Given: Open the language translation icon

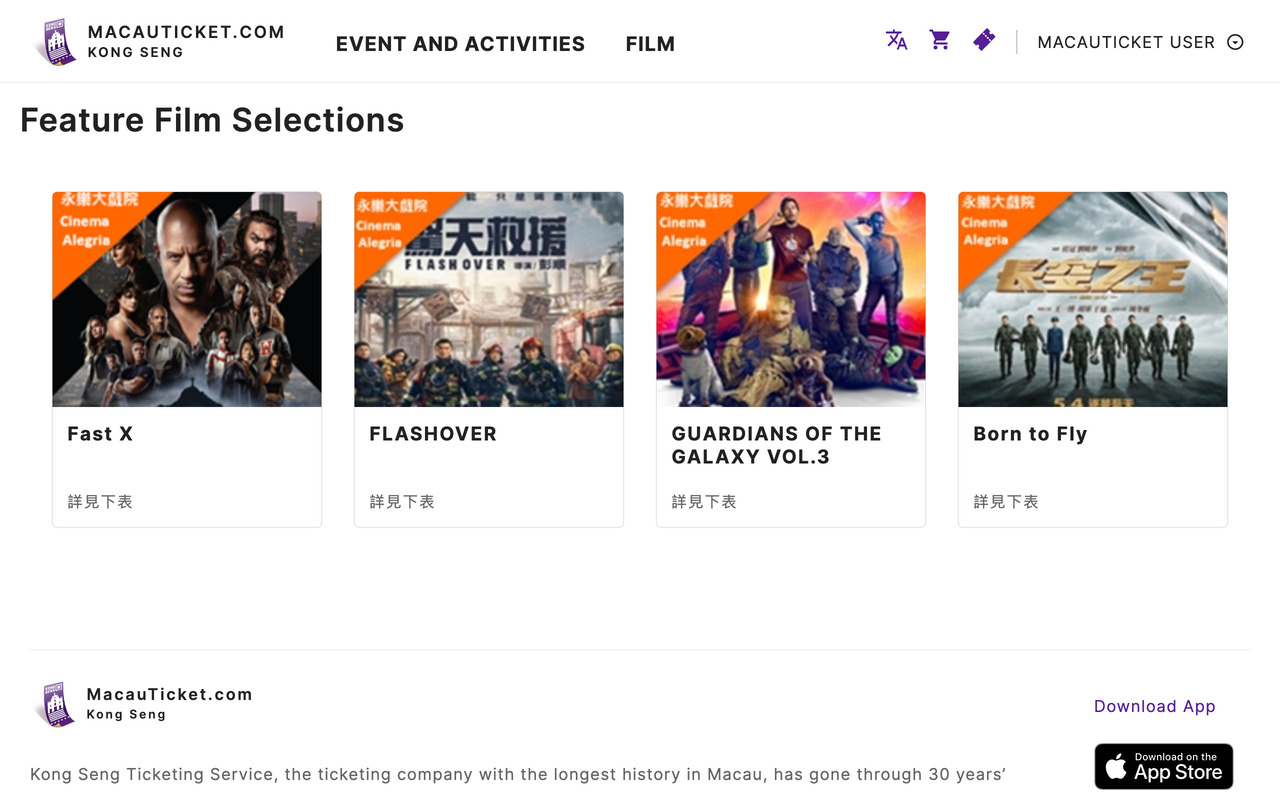Looking at the screenshot, I should pos(896,40).
